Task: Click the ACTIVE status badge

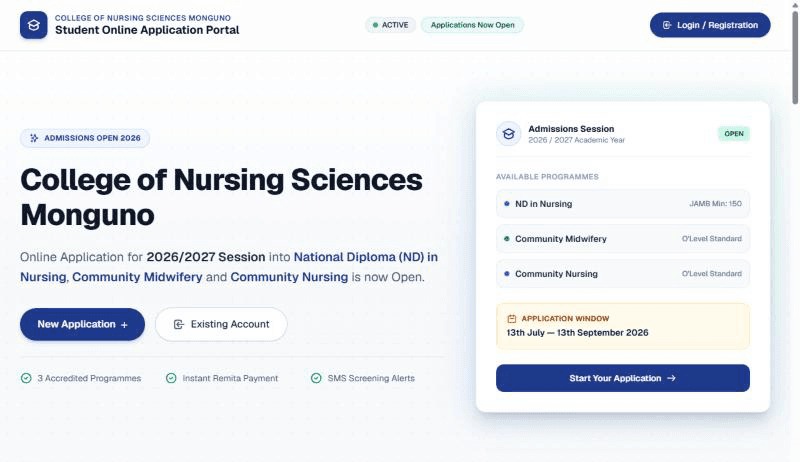Action: pyautogui.click(x=390, y=25)
